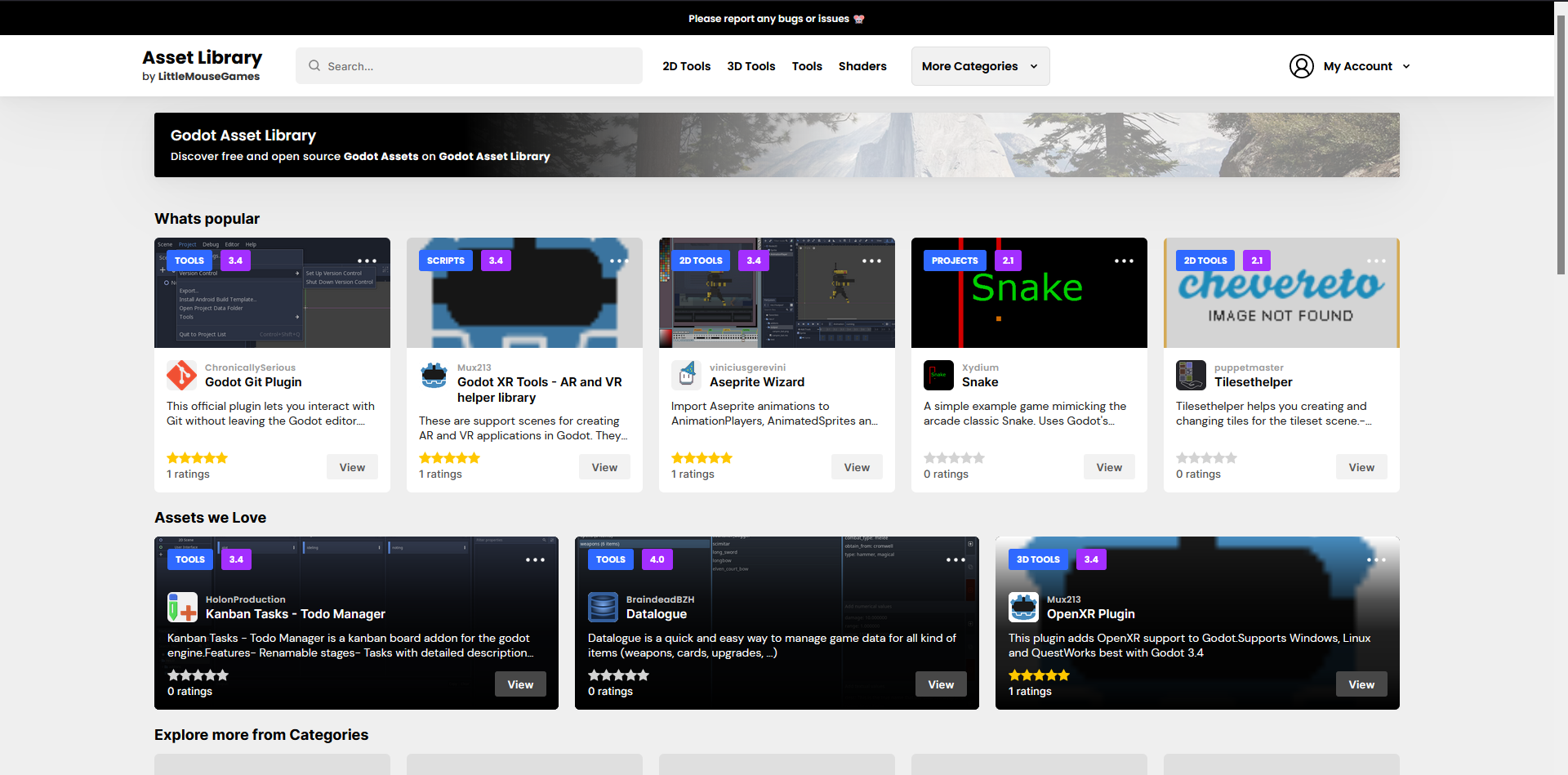This screenshot has height=775, width=1568.
Task: Open the Datalogue three-dot menu
Action: [955, 560]
